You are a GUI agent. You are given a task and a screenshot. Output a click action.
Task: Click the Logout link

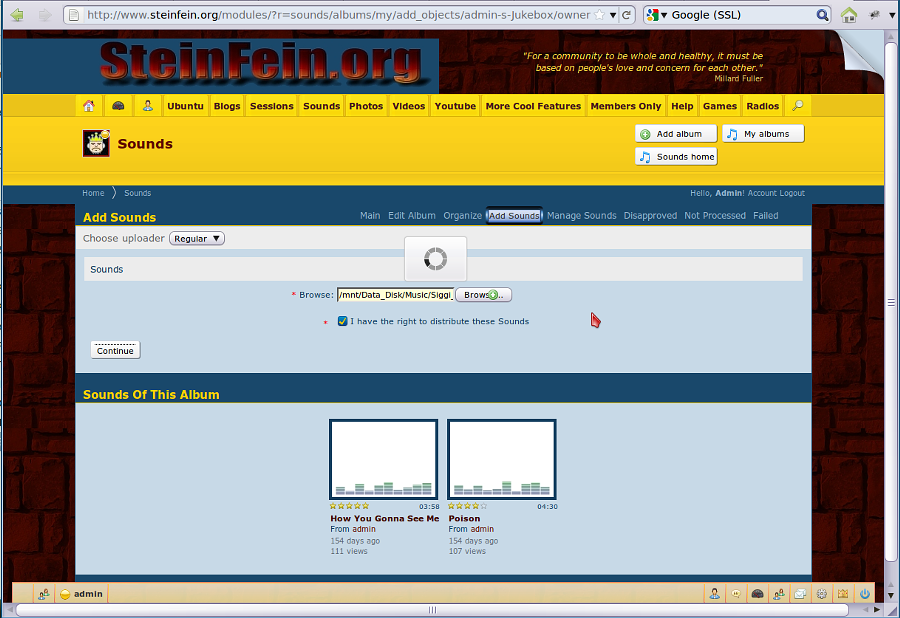click(x=792, y=193)
